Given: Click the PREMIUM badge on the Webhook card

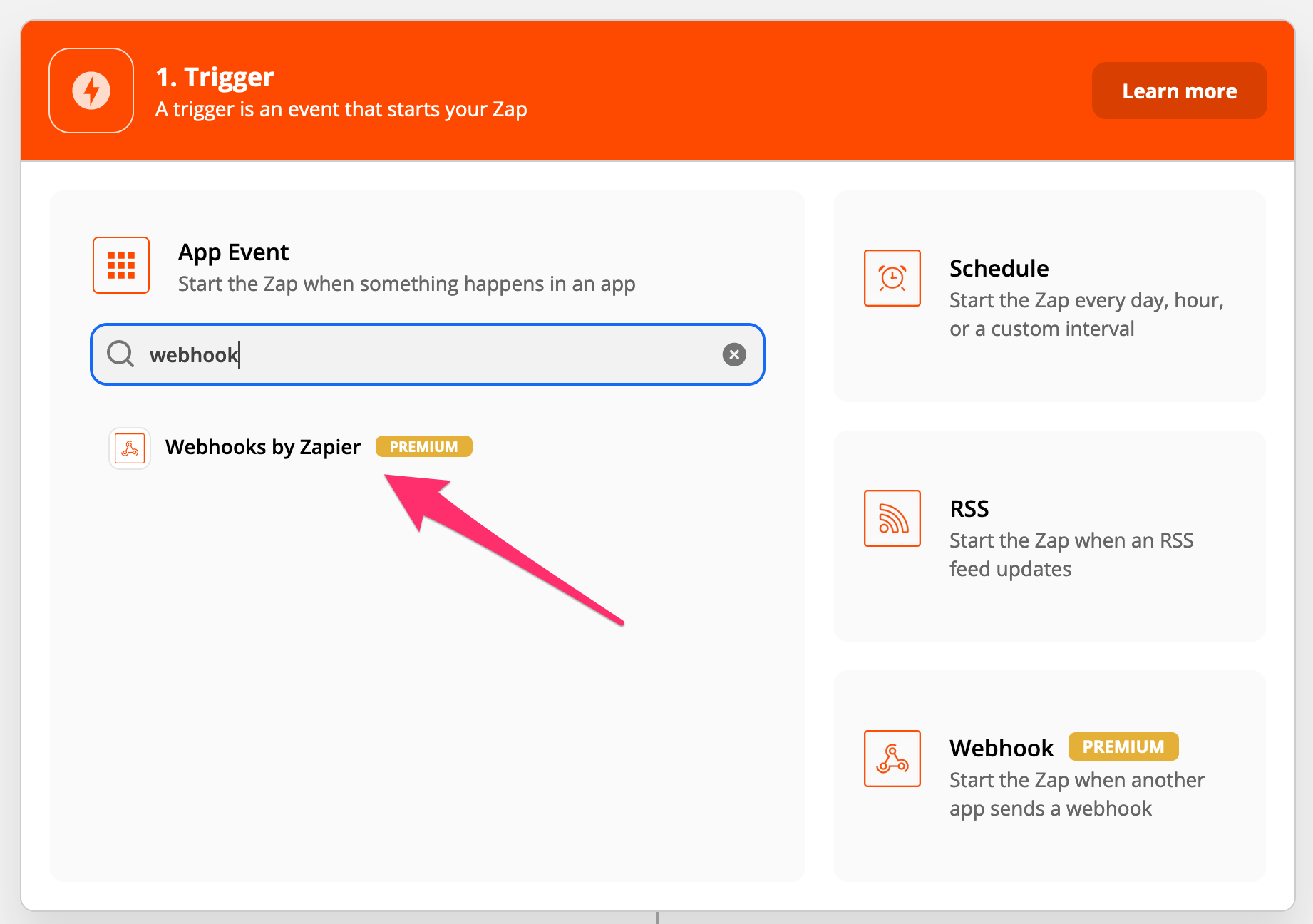Looking at the screenshot, I should click(1123, 746).
